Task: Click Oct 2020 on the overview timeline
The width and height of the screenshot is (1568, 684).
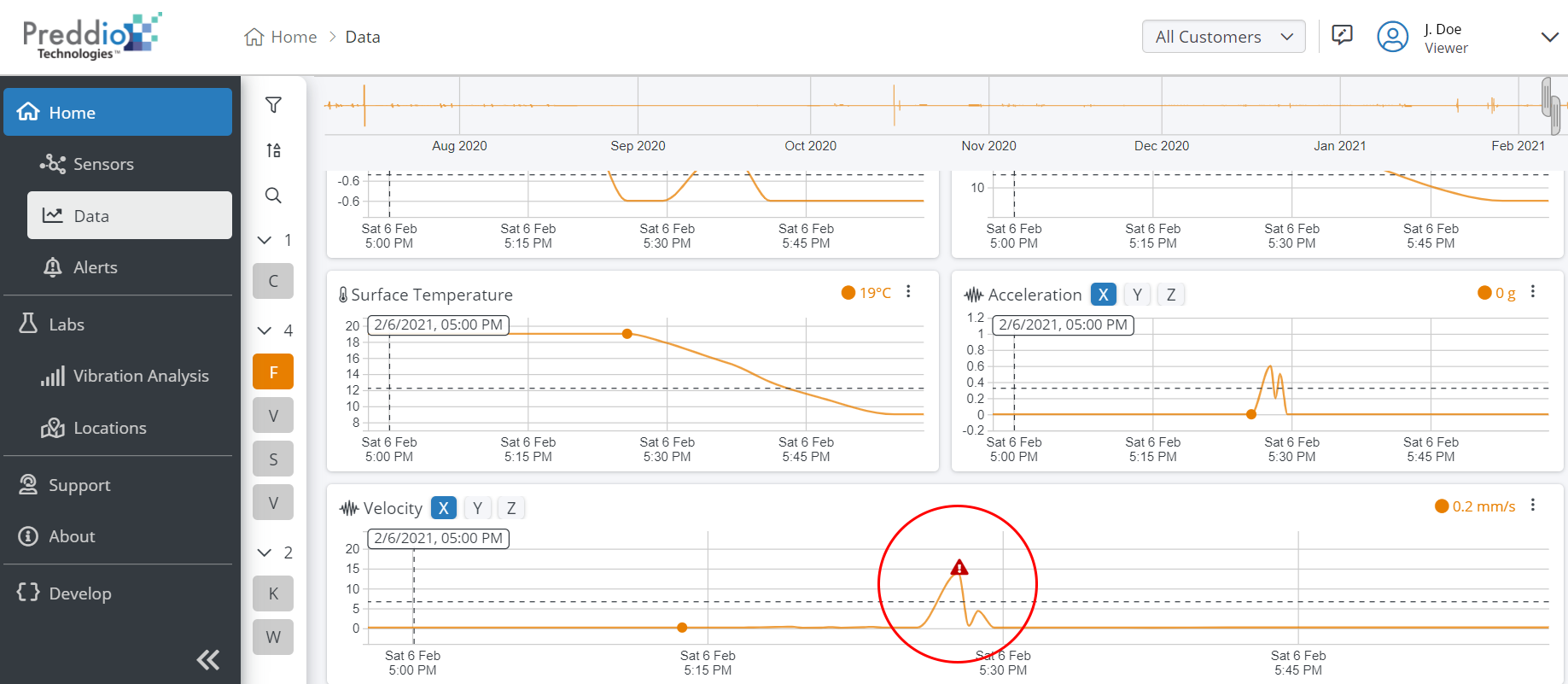Action: pyautogui.click(x=810, y=146)
